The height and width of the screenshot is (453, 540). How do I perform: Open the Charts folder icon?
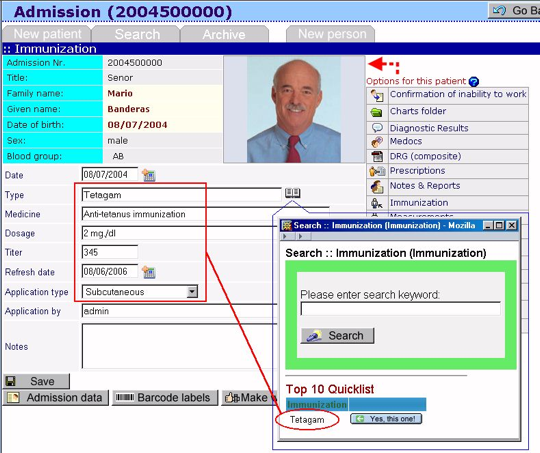(377, 112)
